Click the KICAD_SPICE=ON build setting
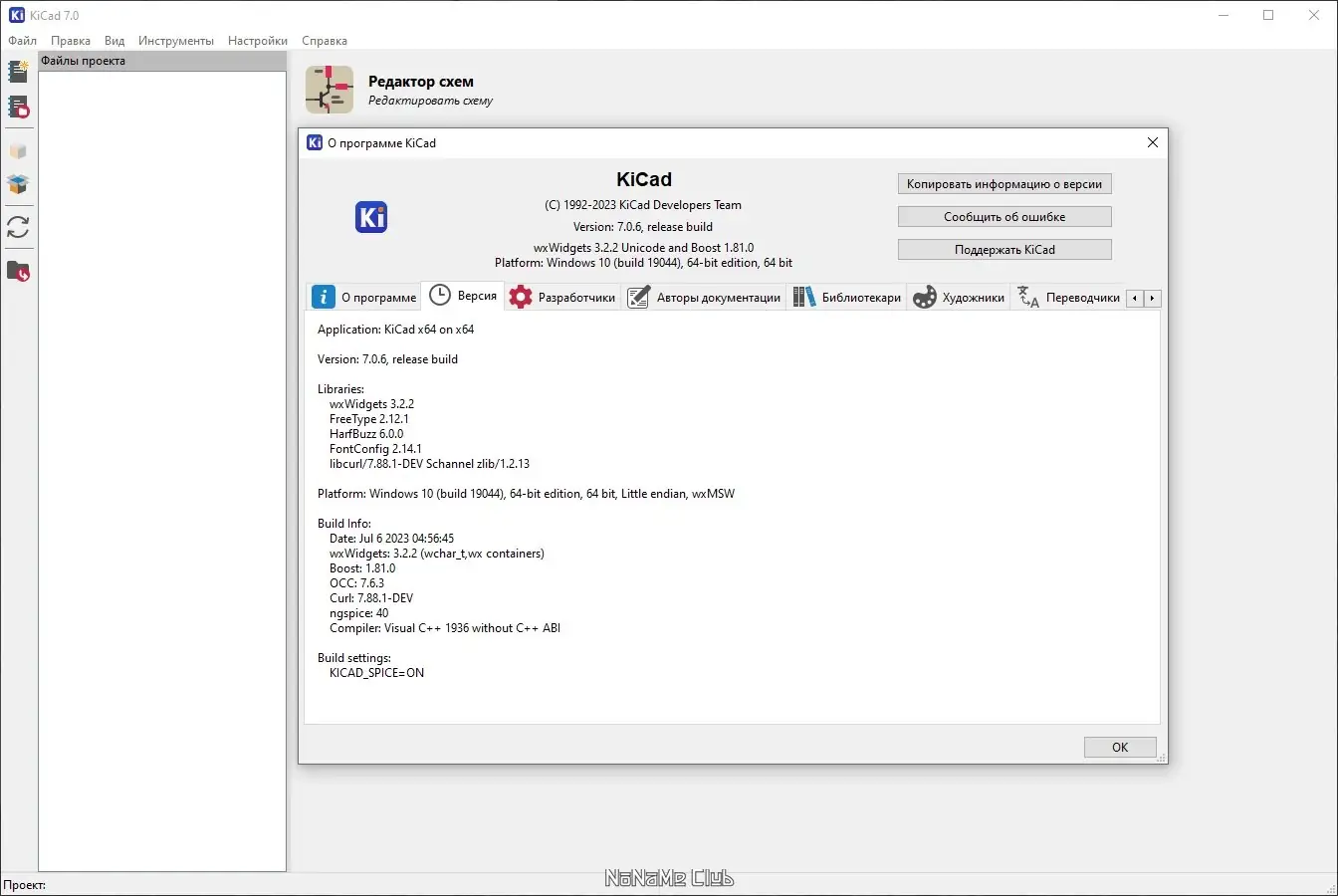 (x=377, y=673)
